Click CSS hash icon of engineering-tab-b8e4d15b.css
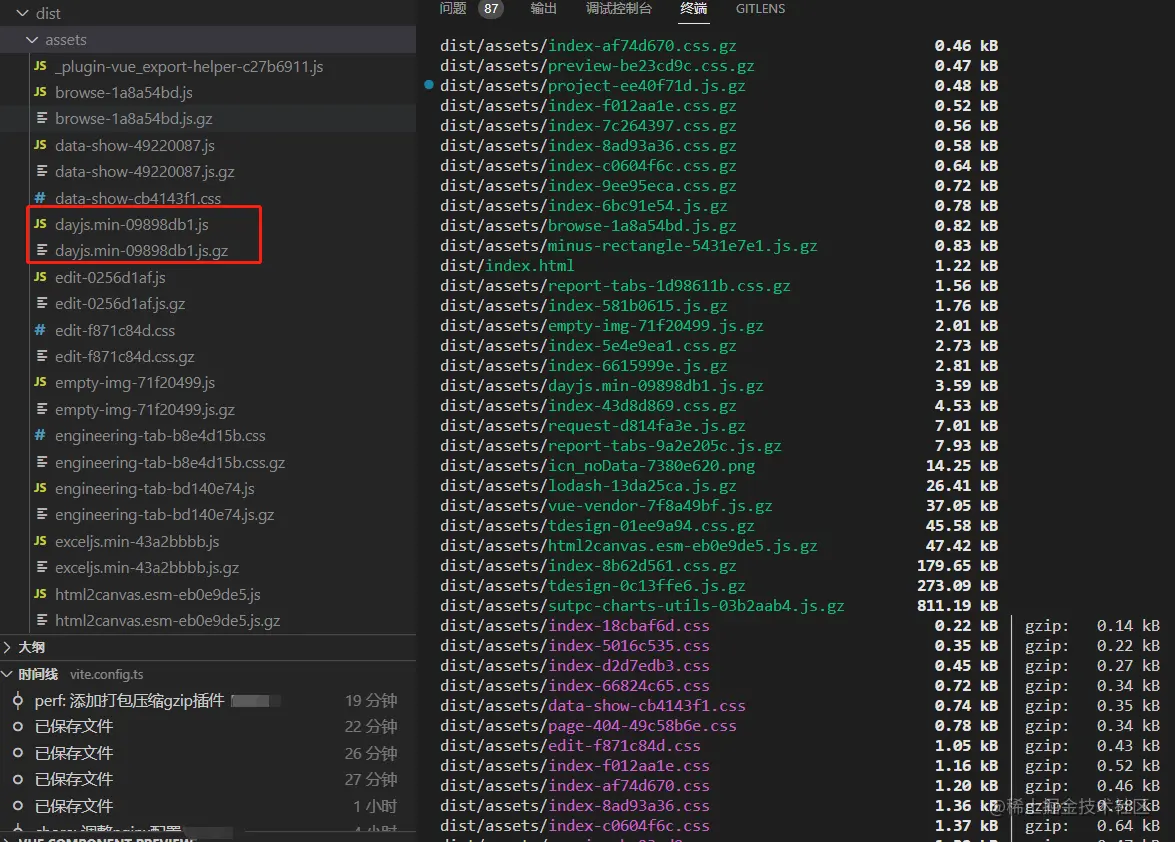 pyautogui.click(x=40, y=435)
